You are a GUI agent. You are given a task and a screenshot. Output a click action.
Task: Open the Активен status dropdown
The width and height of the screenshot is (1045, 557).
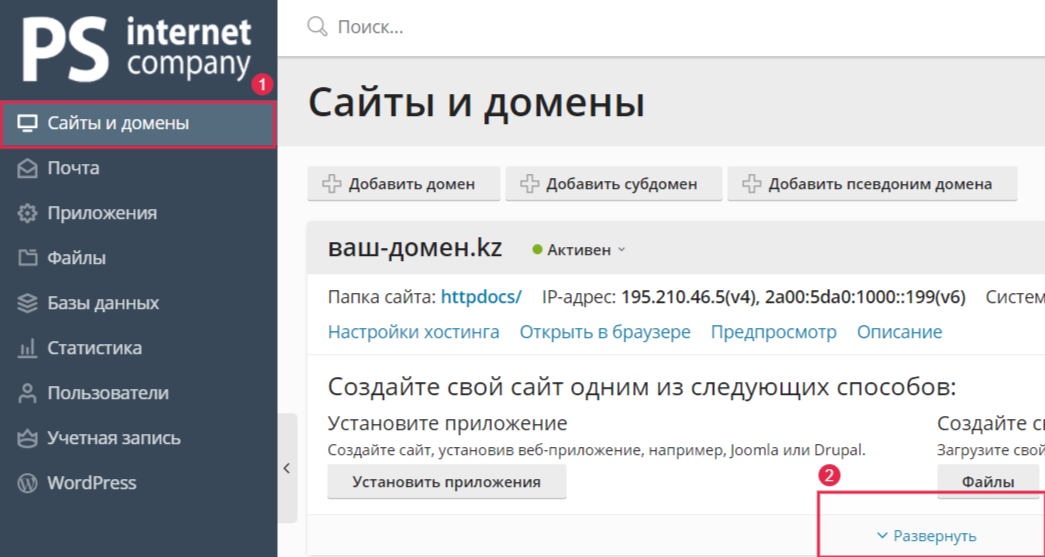[x=579, y=251]
